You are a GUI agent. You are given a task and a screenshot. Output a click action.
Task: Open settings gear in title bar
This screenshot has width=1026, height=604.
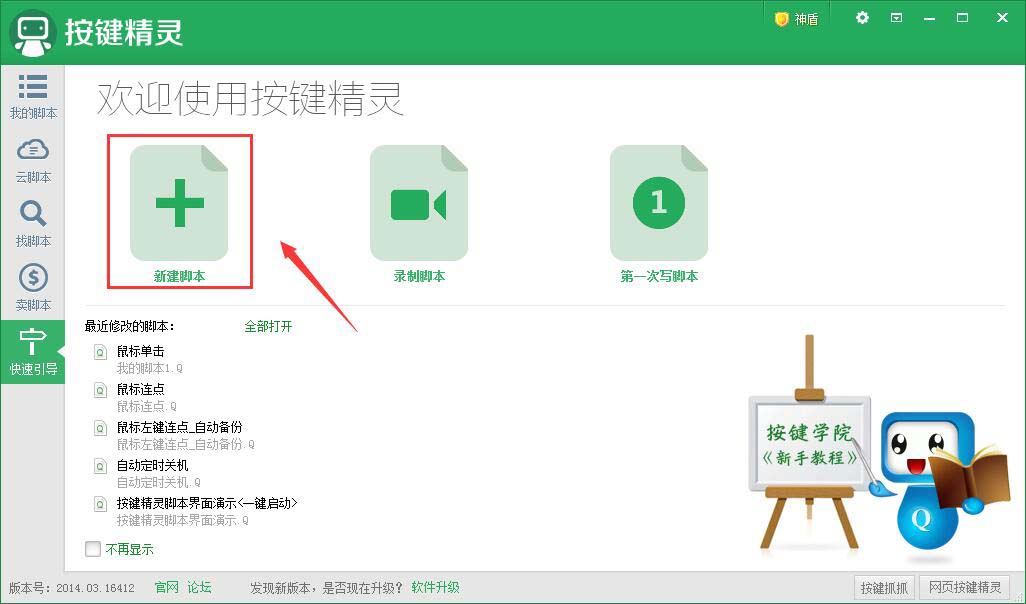862,18
